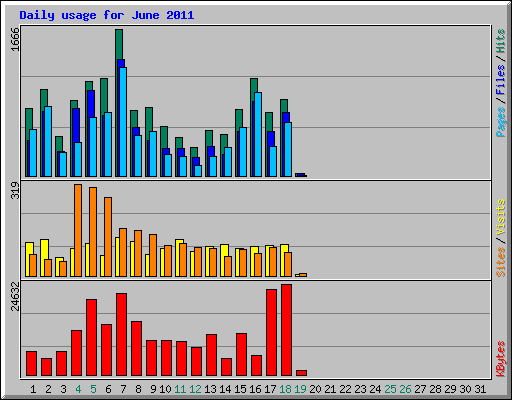
Task: Click day label 15 on the x-axis
Action: click(x=240, y=389)
